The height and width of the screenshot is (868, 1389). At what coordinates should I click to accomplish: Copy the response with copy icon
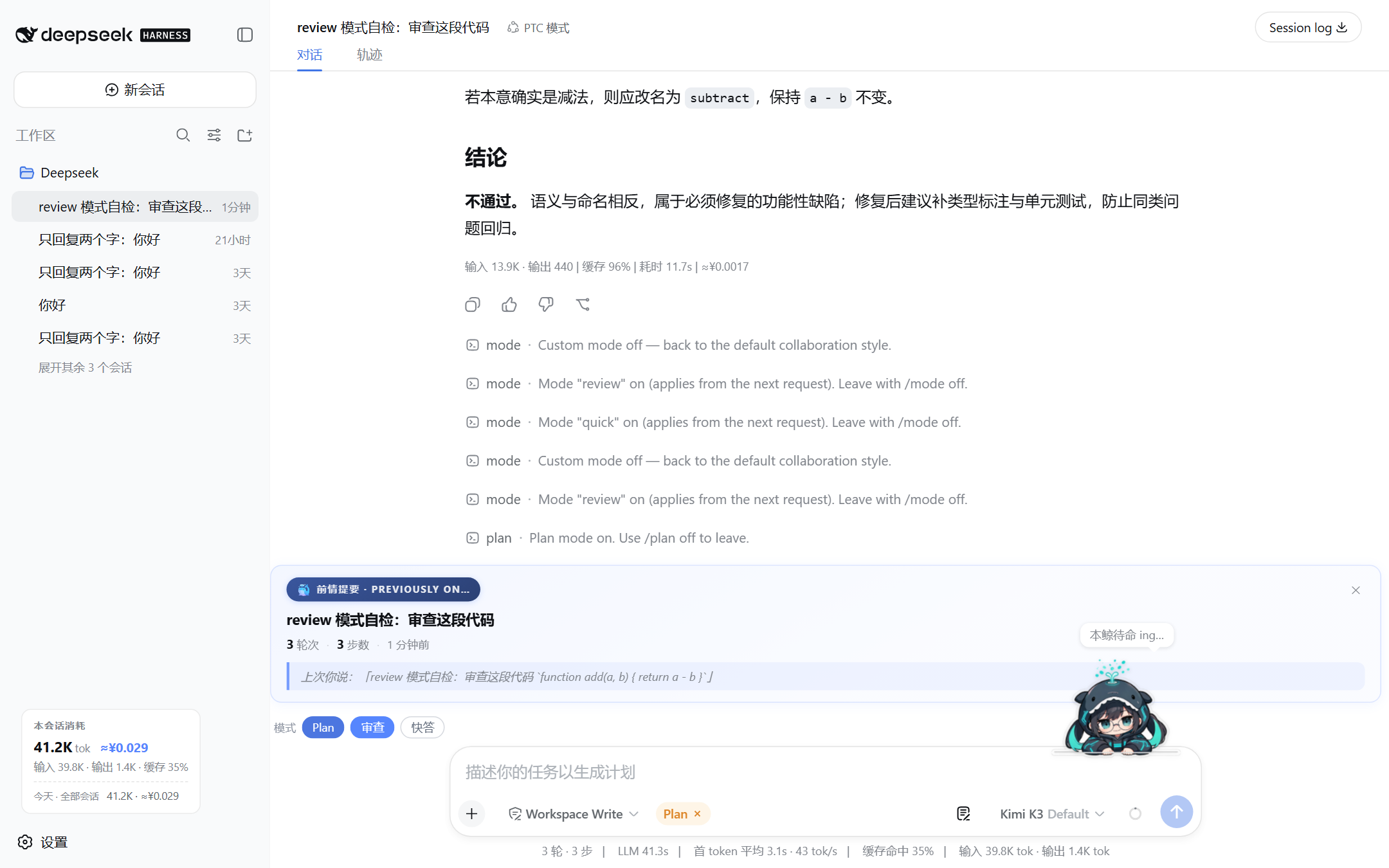473,305
